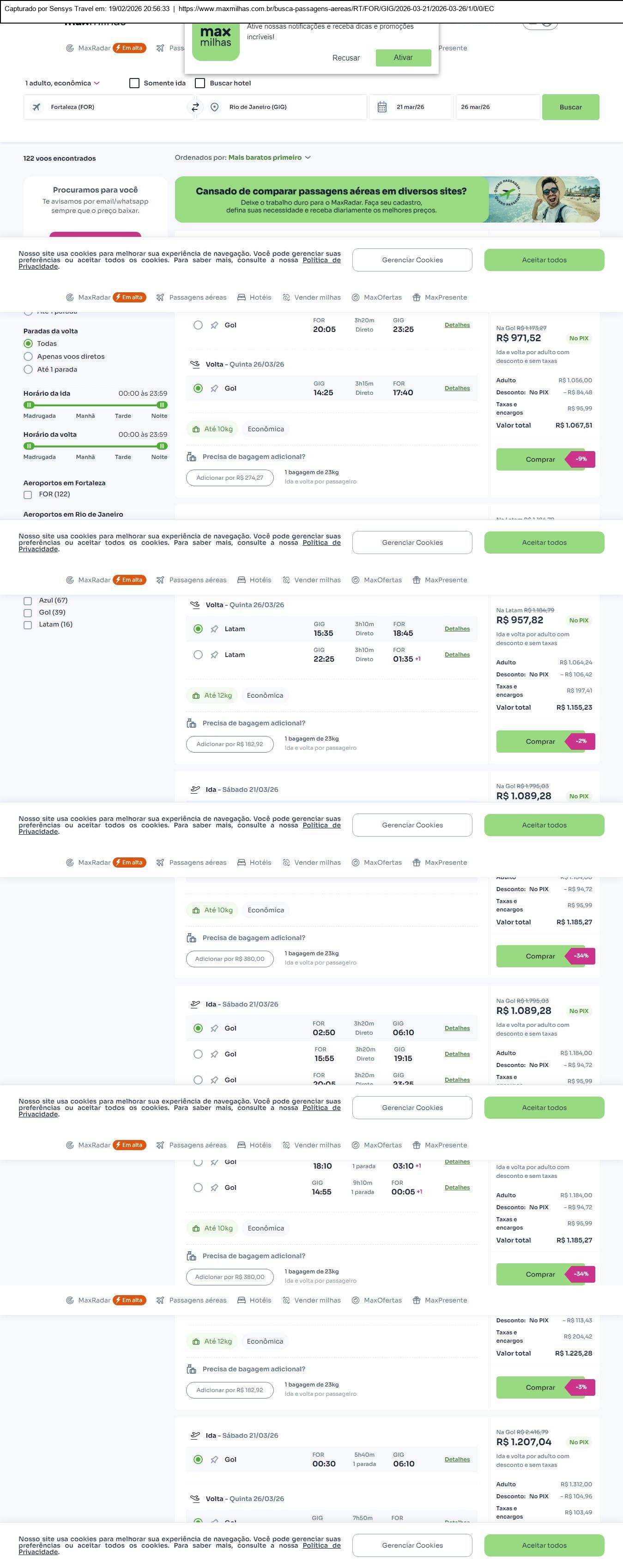The height and width of the screenshot is (1568, 623).
Task: Open Detalhes for the Latam 15:35 flight
Action: (457, 629)
